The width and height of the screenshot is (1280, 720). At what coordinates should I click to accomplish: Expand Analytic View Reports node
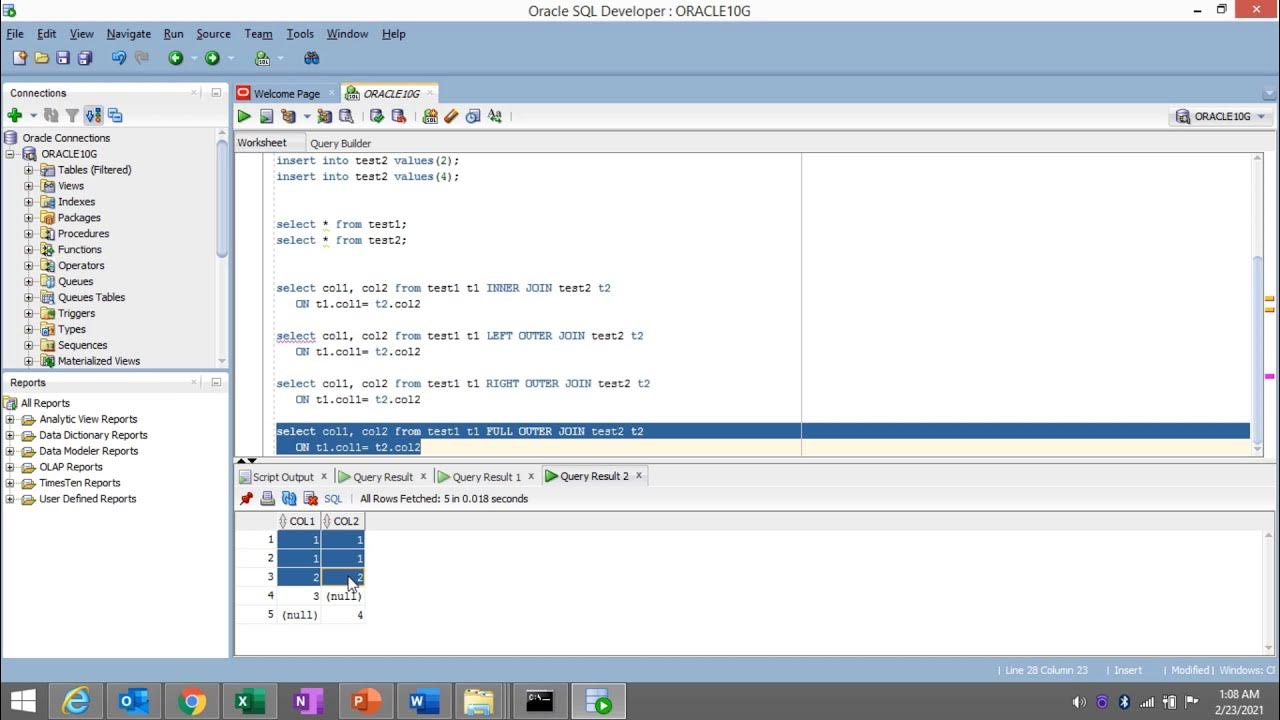[10, 419]
